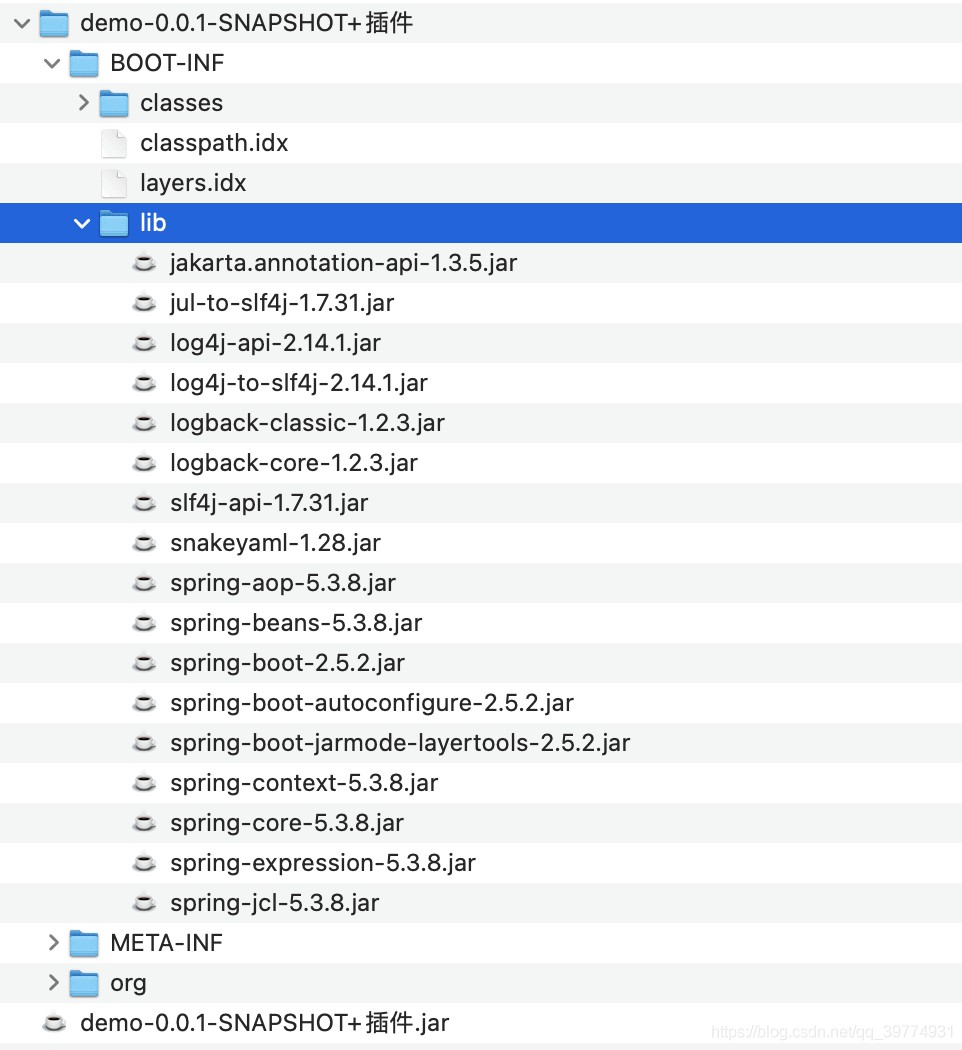Click the classpath.idx file icon

(113, 143)
